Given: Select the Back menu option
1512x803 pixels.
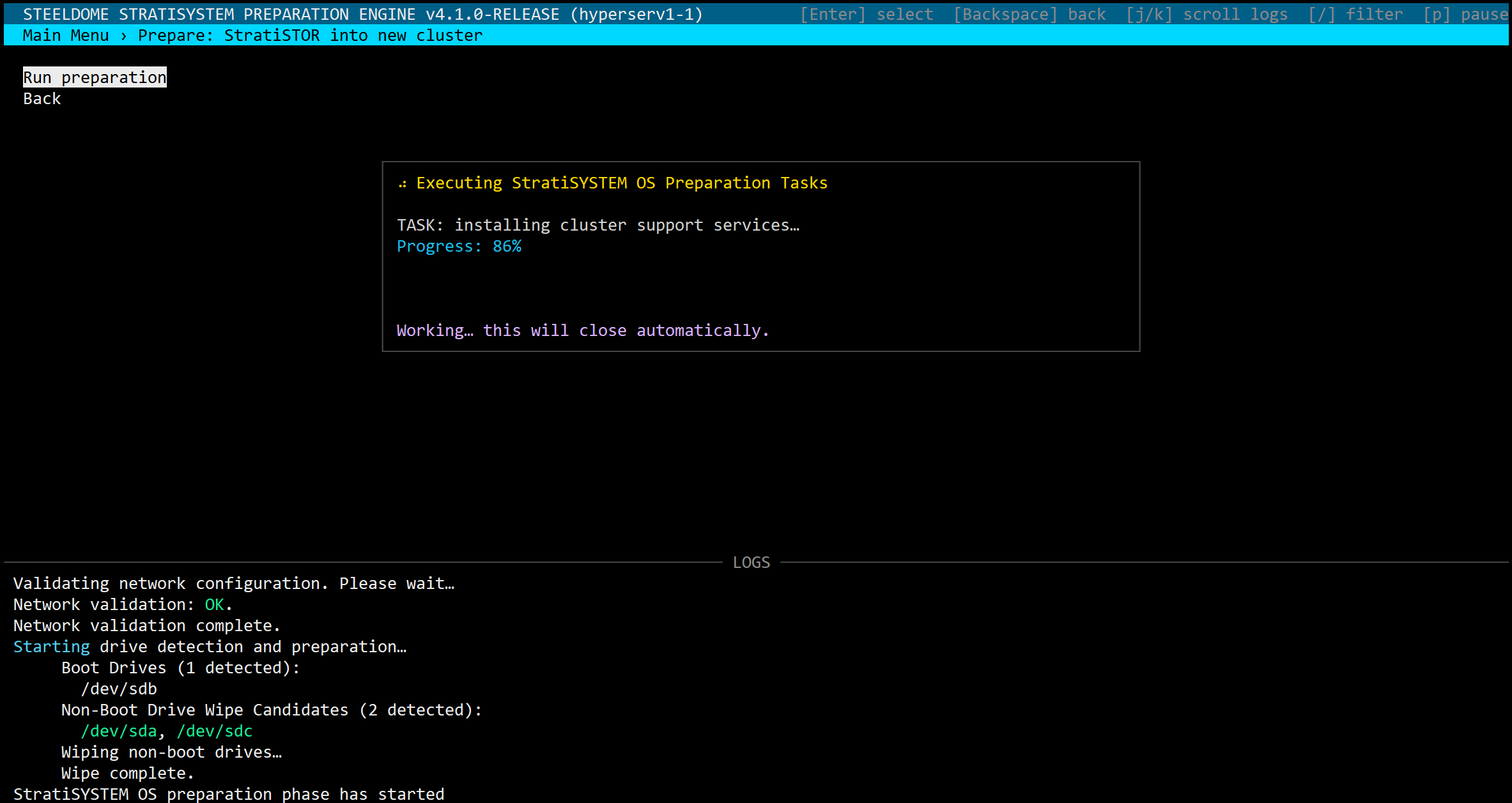Looking at the screenshot, I should click(42, 98).
